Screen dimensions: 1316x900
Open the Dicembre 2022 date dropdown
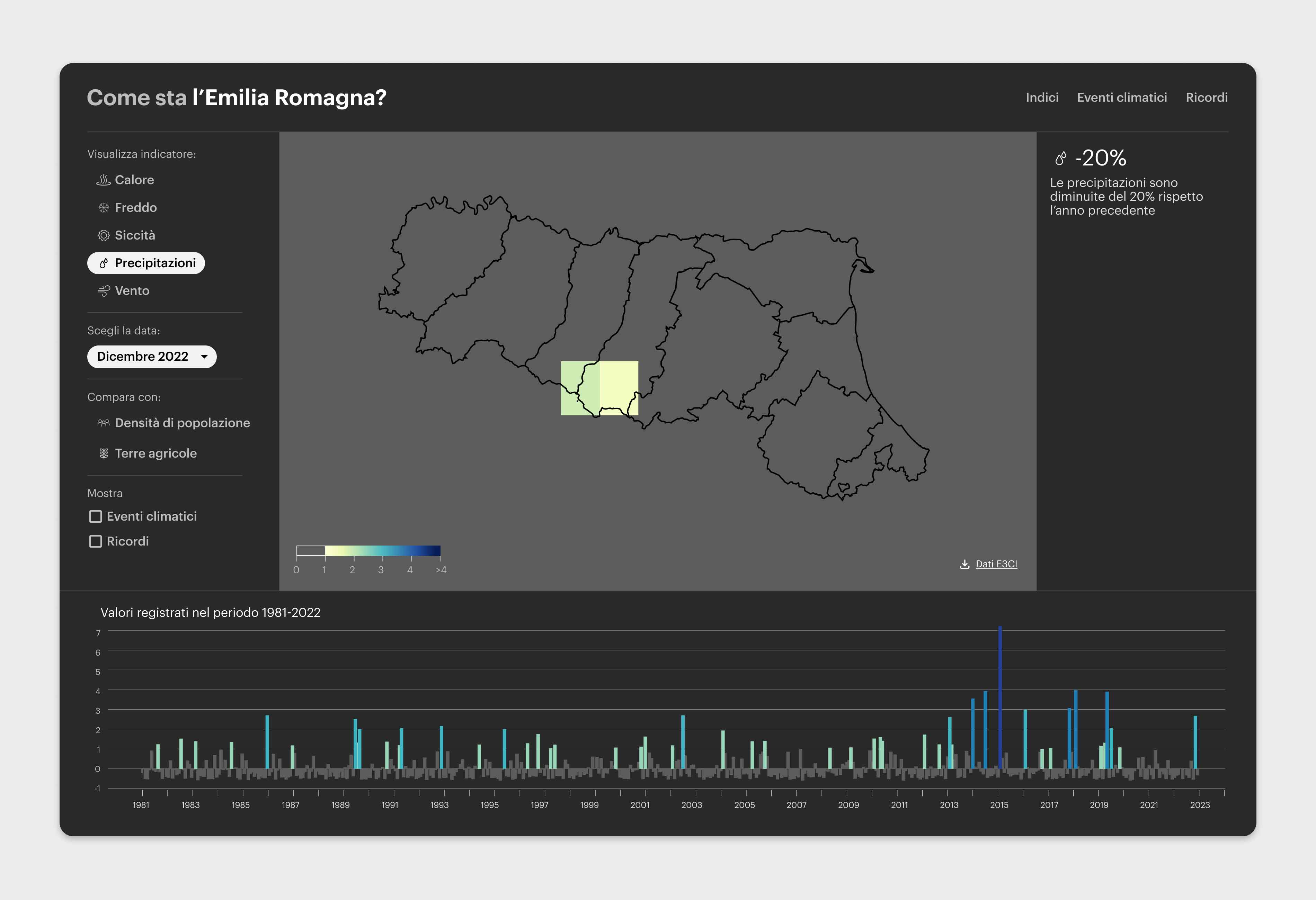[152, 357]
